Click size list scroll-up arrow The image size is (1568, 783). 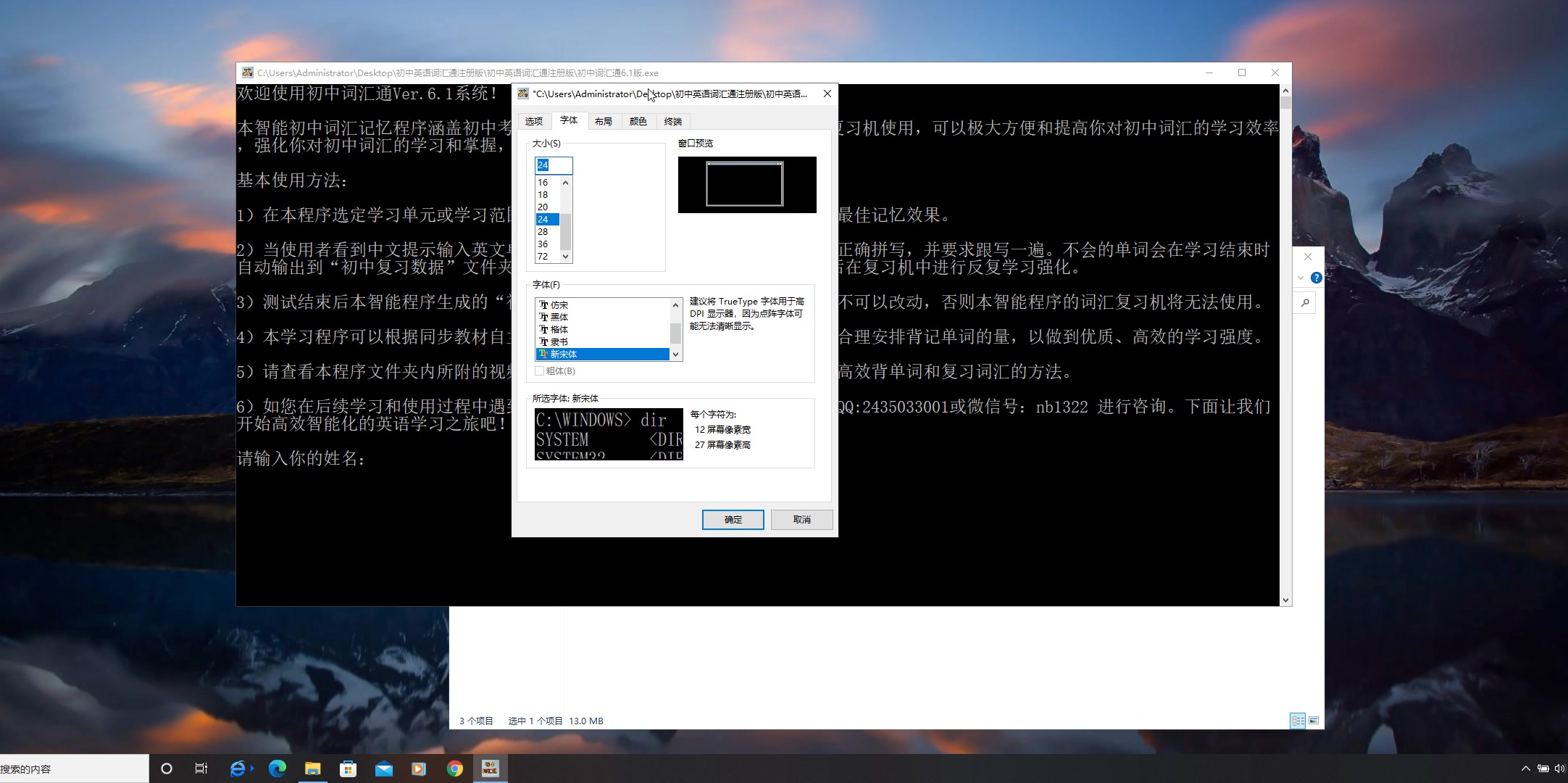pyautogui.click(x=566, y=183)
